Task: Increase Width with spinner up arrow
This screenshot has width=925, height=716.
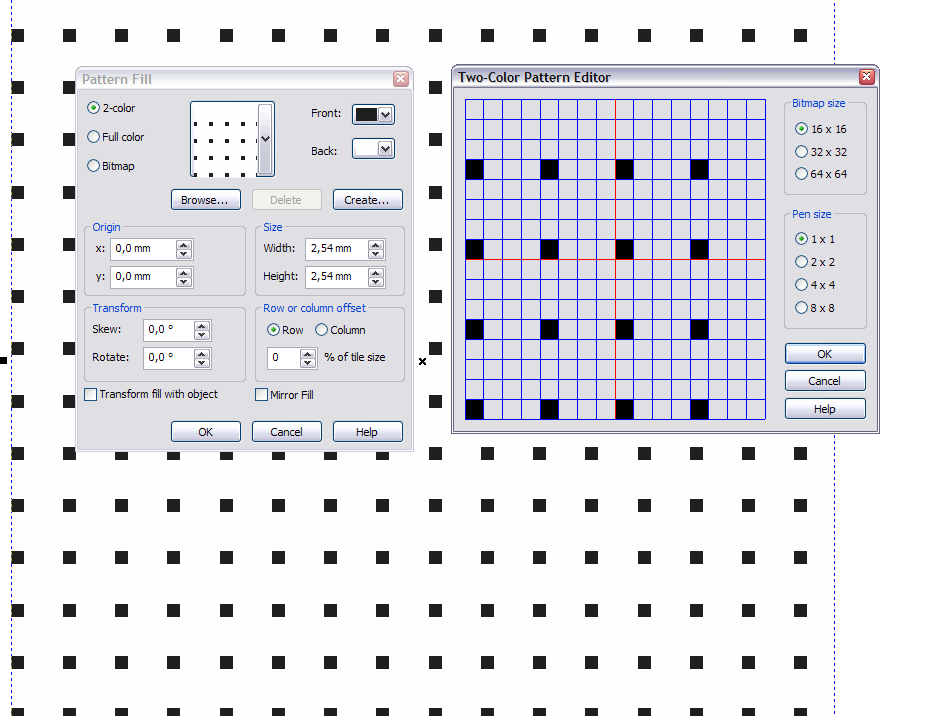Action: pos(376,245)
